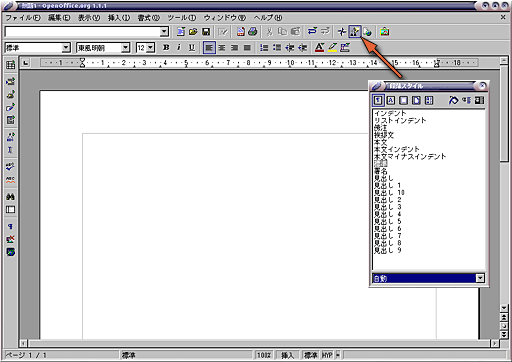Create a new document with the toolbar icon

[x=181, y=32]
